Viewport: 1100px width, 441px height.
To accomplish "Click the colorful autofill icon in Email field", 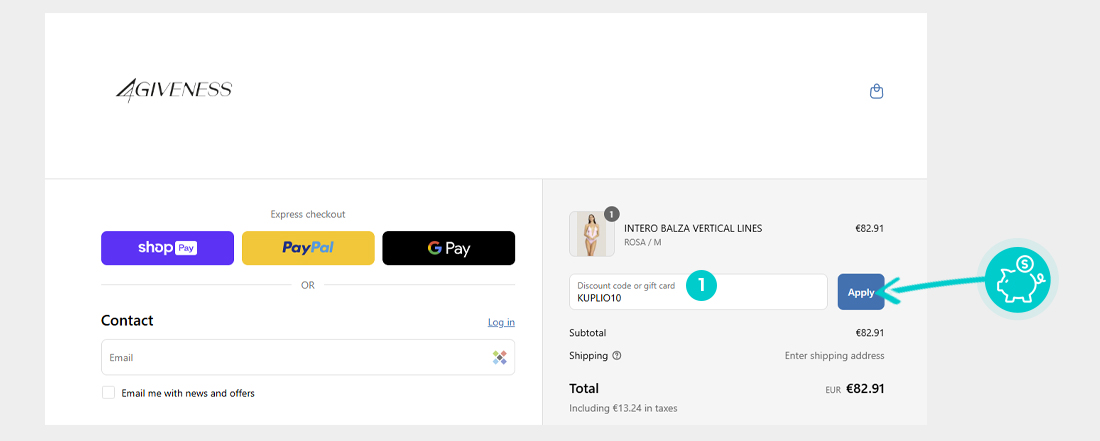I will click(499, 358).
